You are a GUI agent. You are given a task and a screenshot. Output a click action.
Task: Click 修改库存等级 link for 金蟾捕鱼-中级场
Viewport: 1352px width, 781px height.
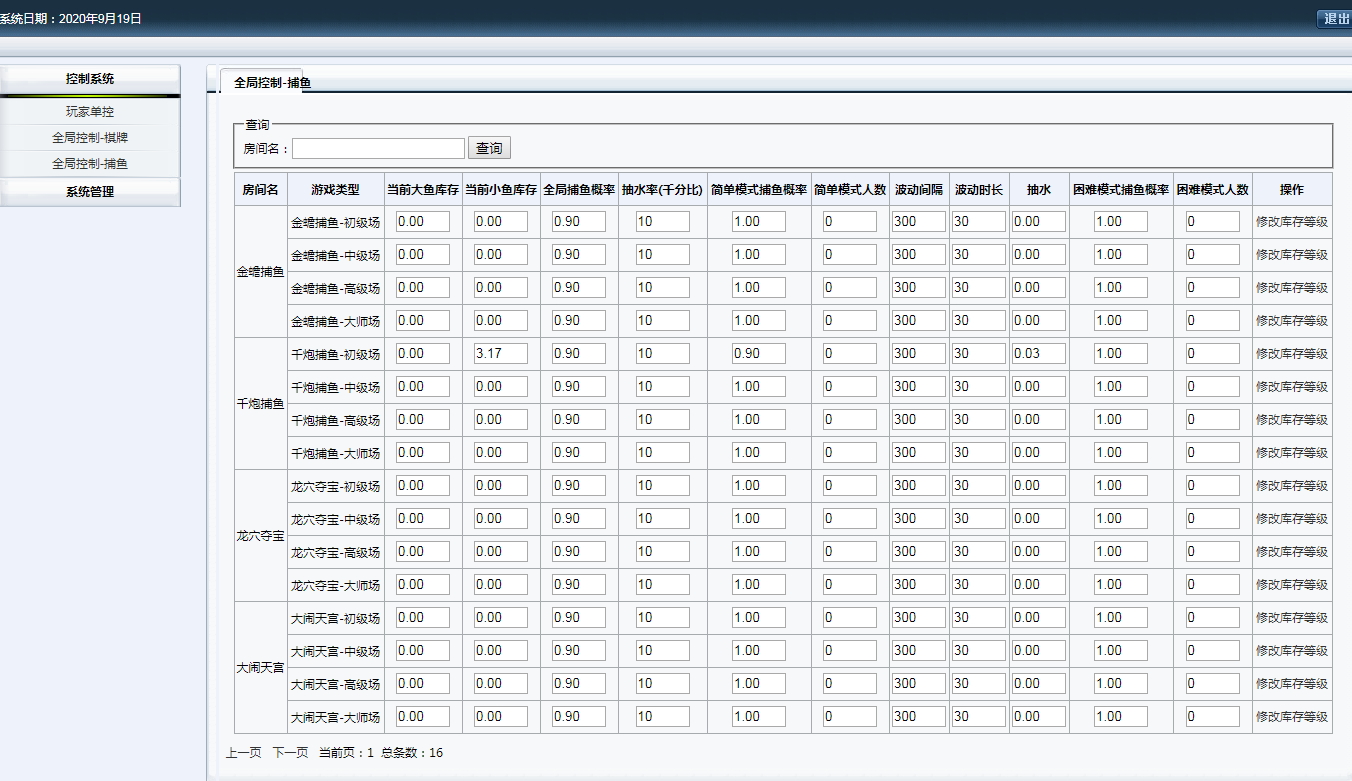(x=1292, y=255)
